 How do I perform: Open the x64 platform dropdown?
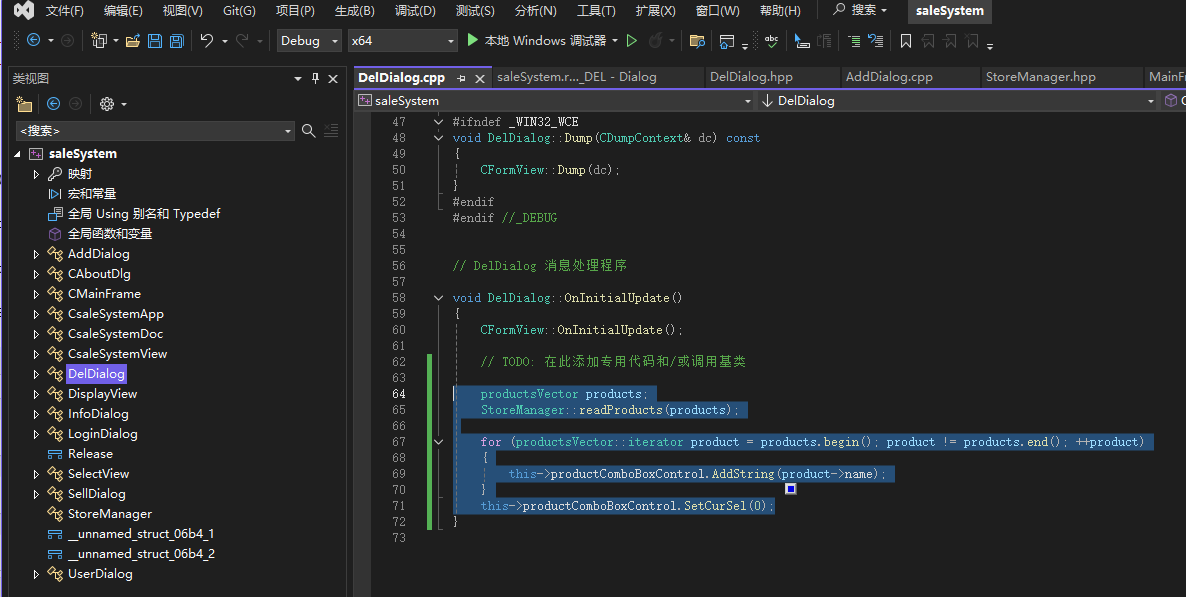pos(401,41)
